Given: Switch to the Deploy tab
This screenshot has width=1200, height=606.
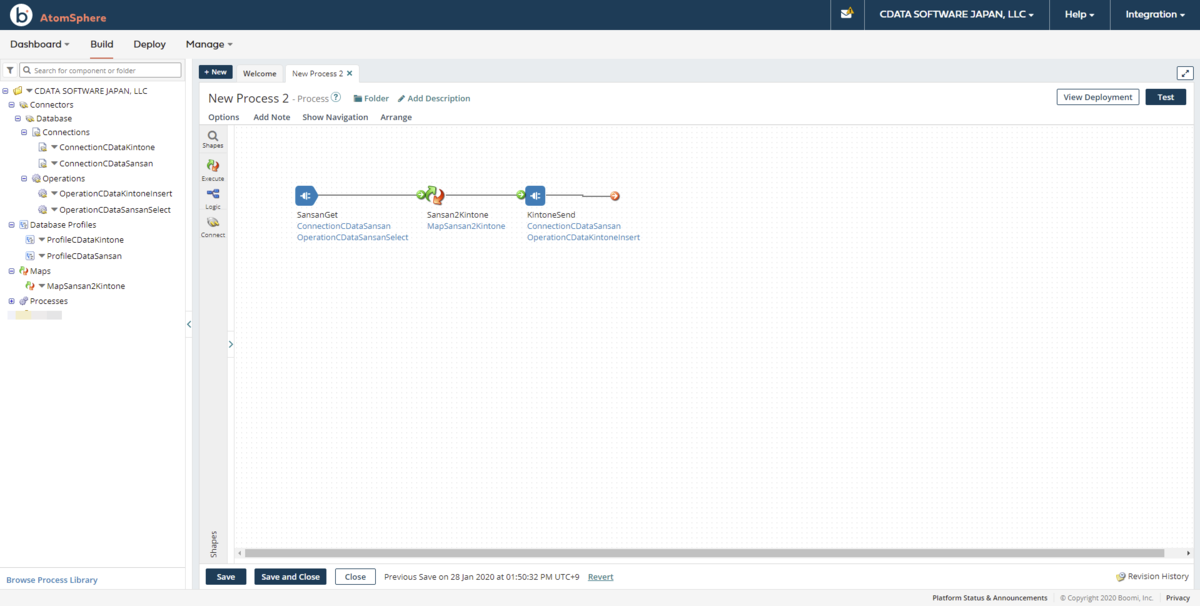Looking at the screenshot, I should (150, 44).
